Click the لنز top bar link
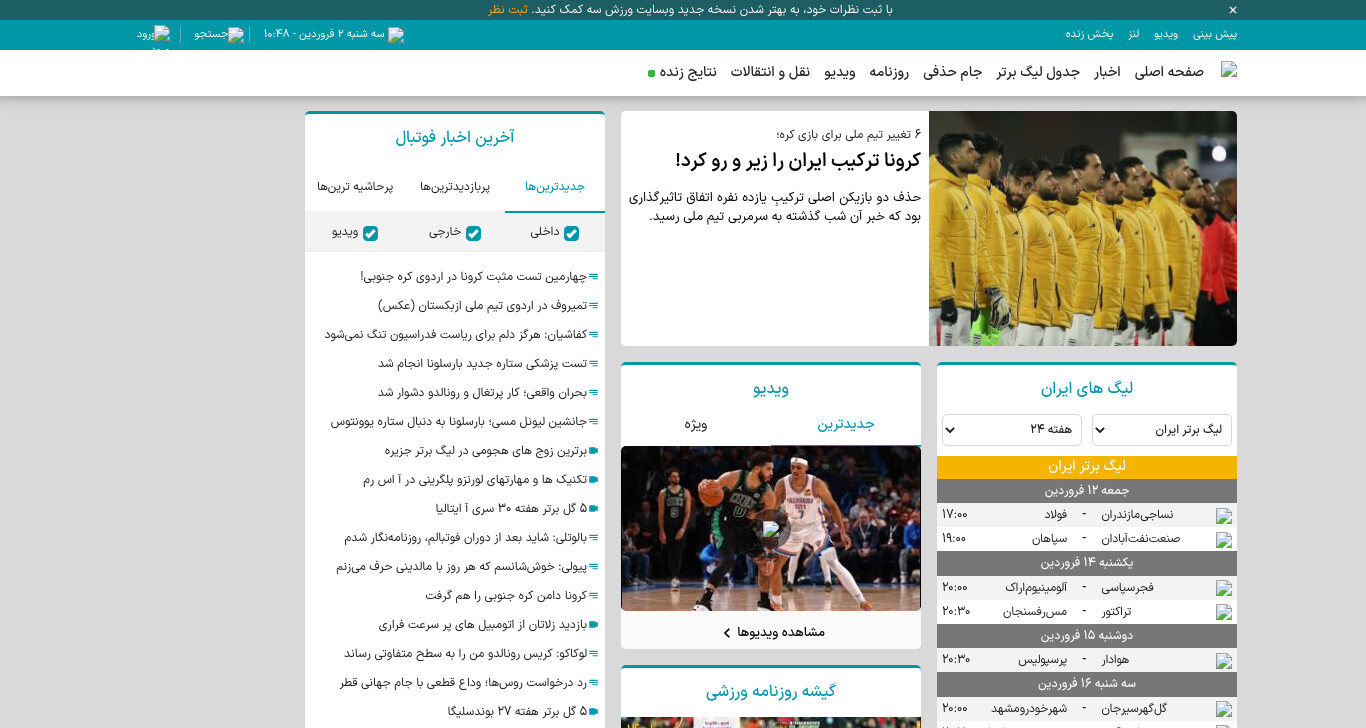 click(x=1134, y=34)
